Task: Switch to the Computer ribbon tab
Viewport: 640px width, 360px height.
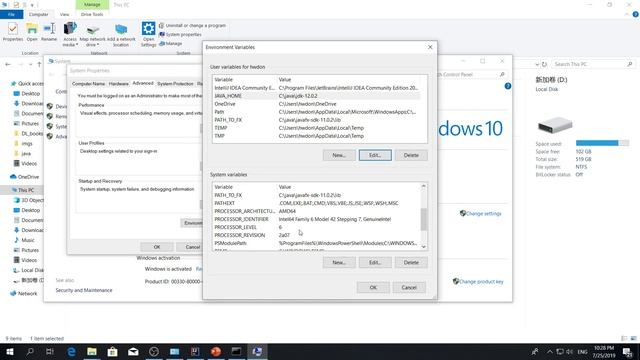Action: click(38, 14)
